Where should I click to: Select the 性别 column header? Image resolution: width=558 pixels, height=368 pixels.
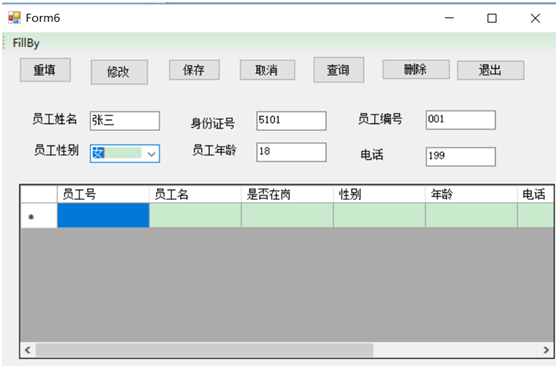coord(379,194)
